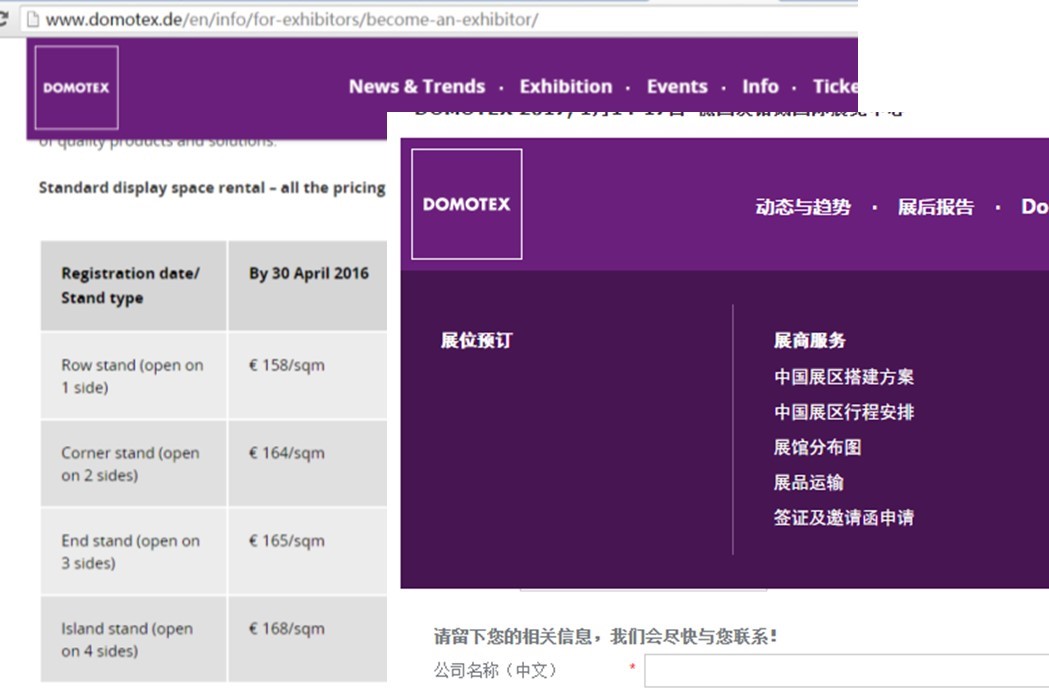Click the Standard display space rental heading
Screen dimensions: 1049x689
coord(212,188)
